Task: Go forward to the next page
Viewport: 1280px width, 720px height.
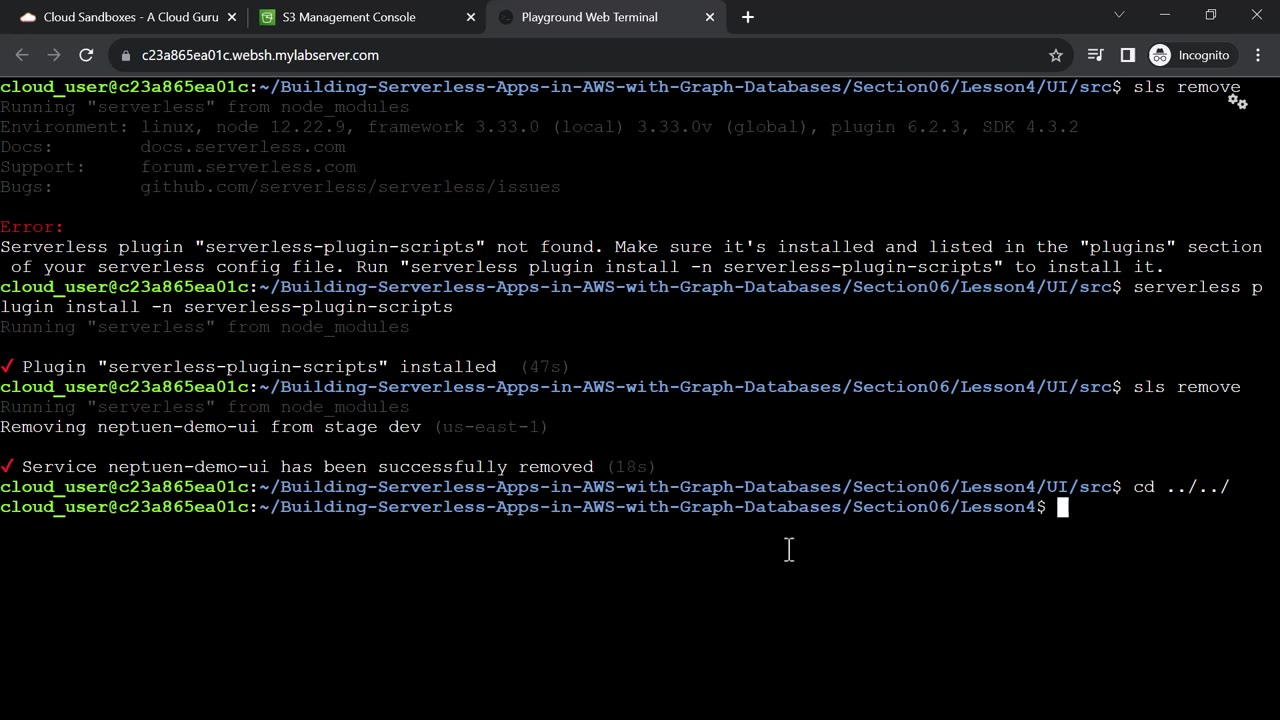Action: (54, 55)
